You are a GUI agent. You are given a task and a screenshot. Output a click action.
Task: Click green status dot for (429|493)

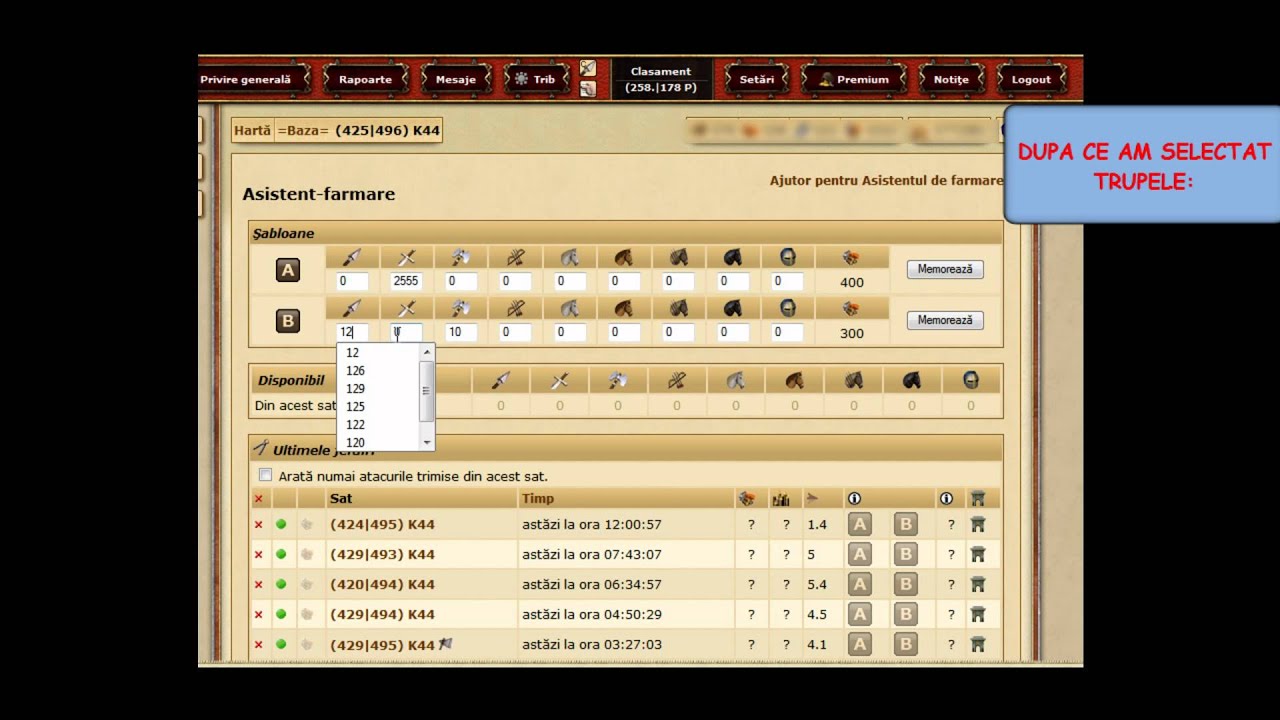pyautogui.click(x=281, y=554)
